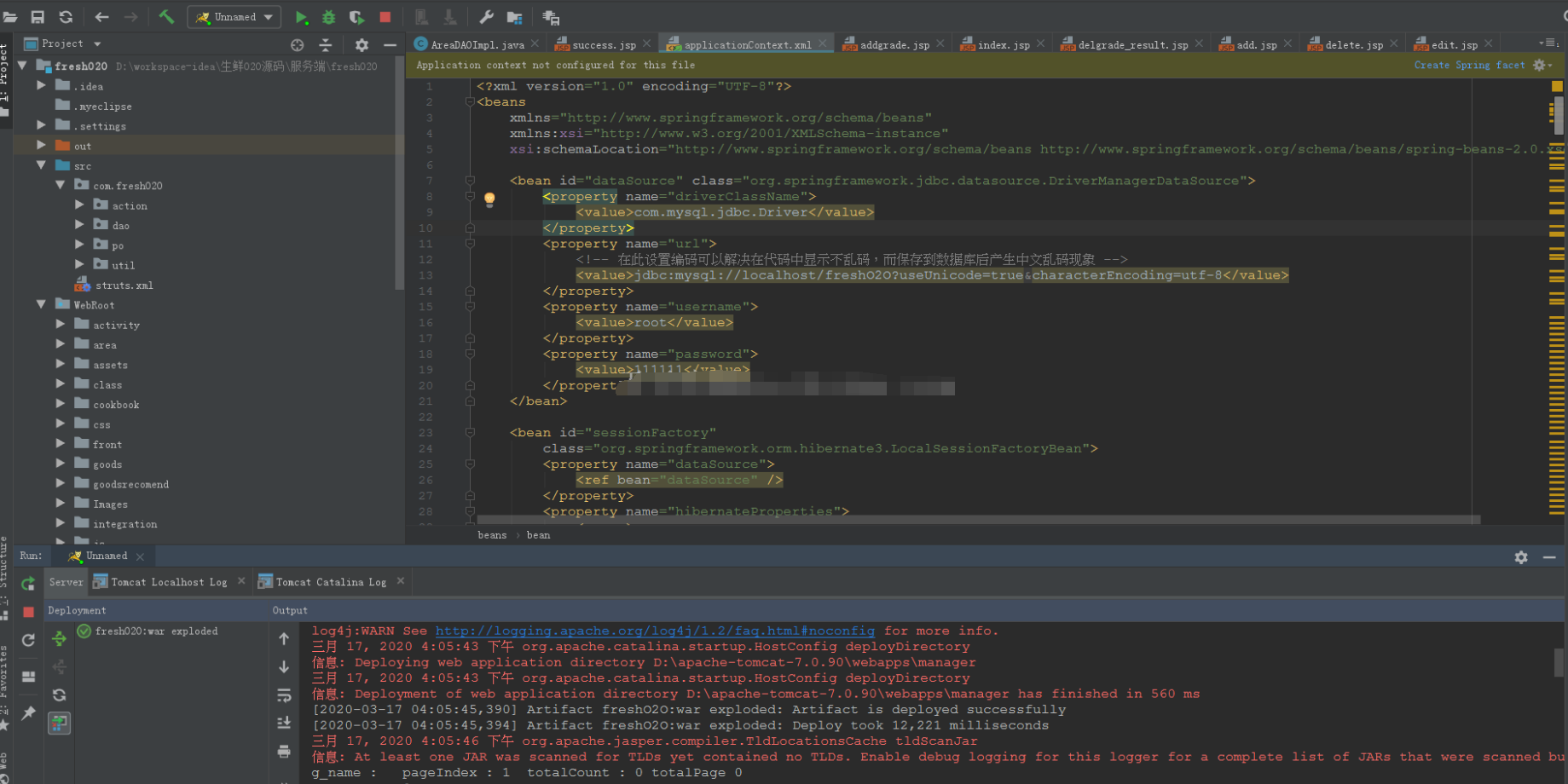This screenshot has height=784, width=1568.
Task: Rerun the server with green rerun icon
Action: [28, 584]
